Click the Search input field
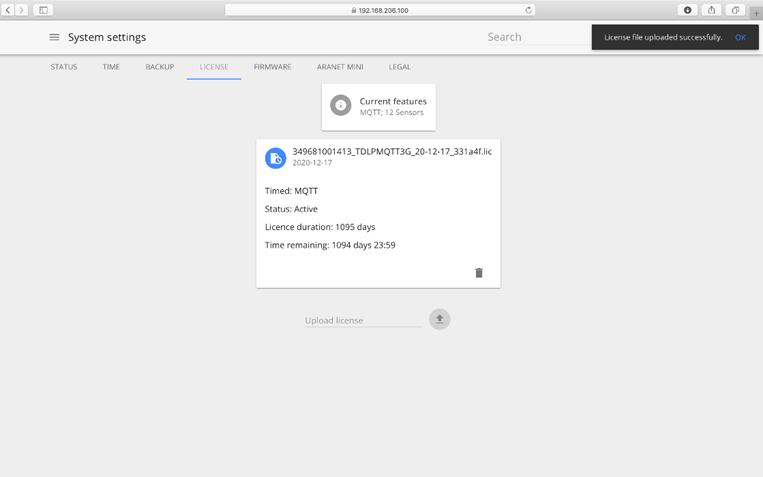The height and width of the screenshot is (477, 763). point(538,37)
